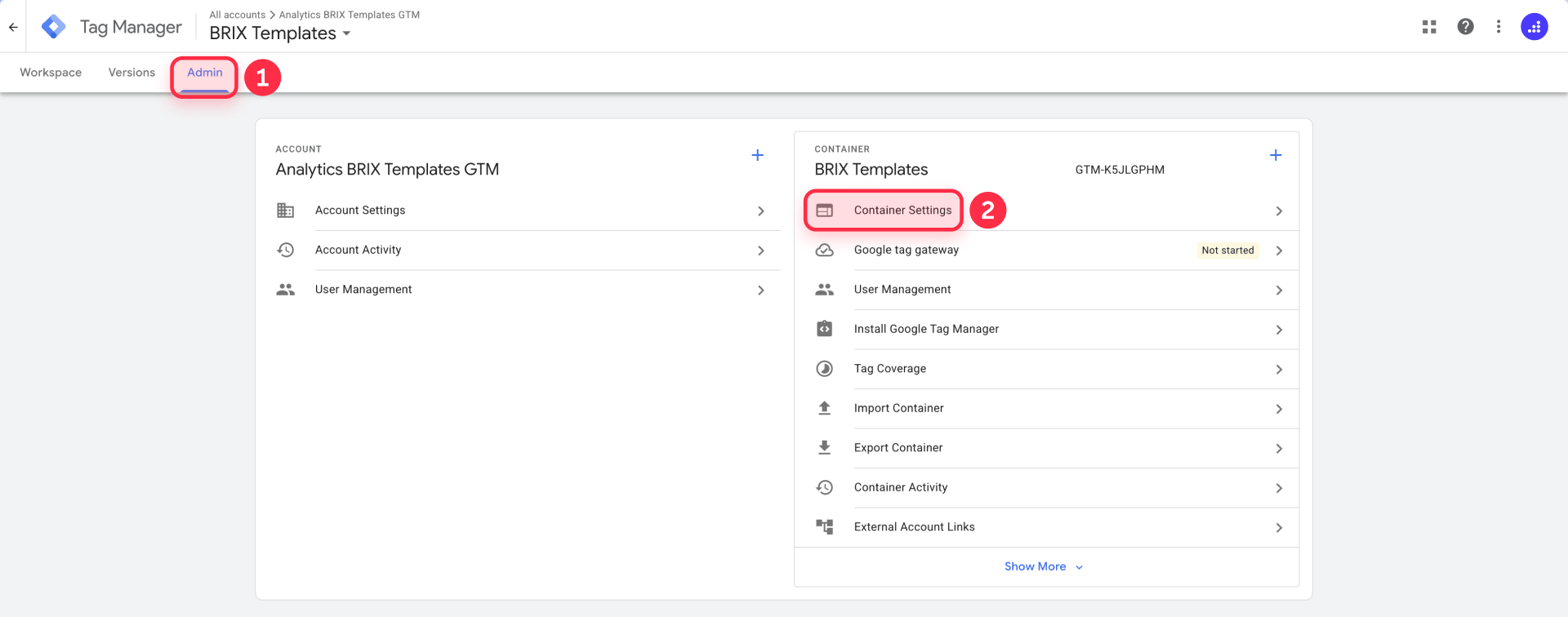Open the Google apps grid icon
Screen dimensions: 1568x617
click(x=1429, y=27)
